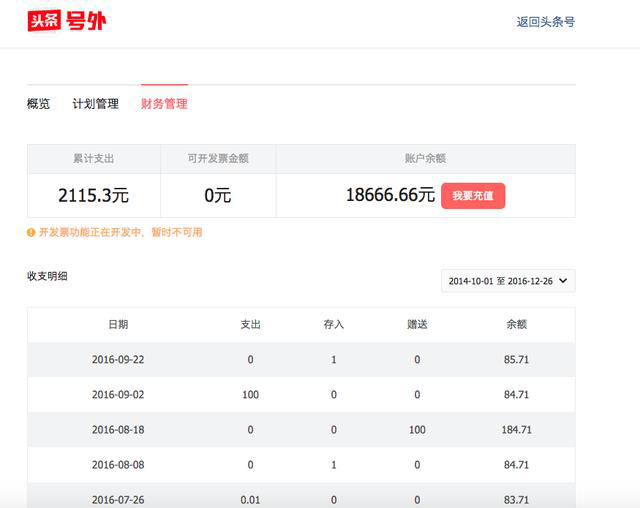640x508 pixels.
Task: Click the 头条号外 logo
Action: pos(66,21)
